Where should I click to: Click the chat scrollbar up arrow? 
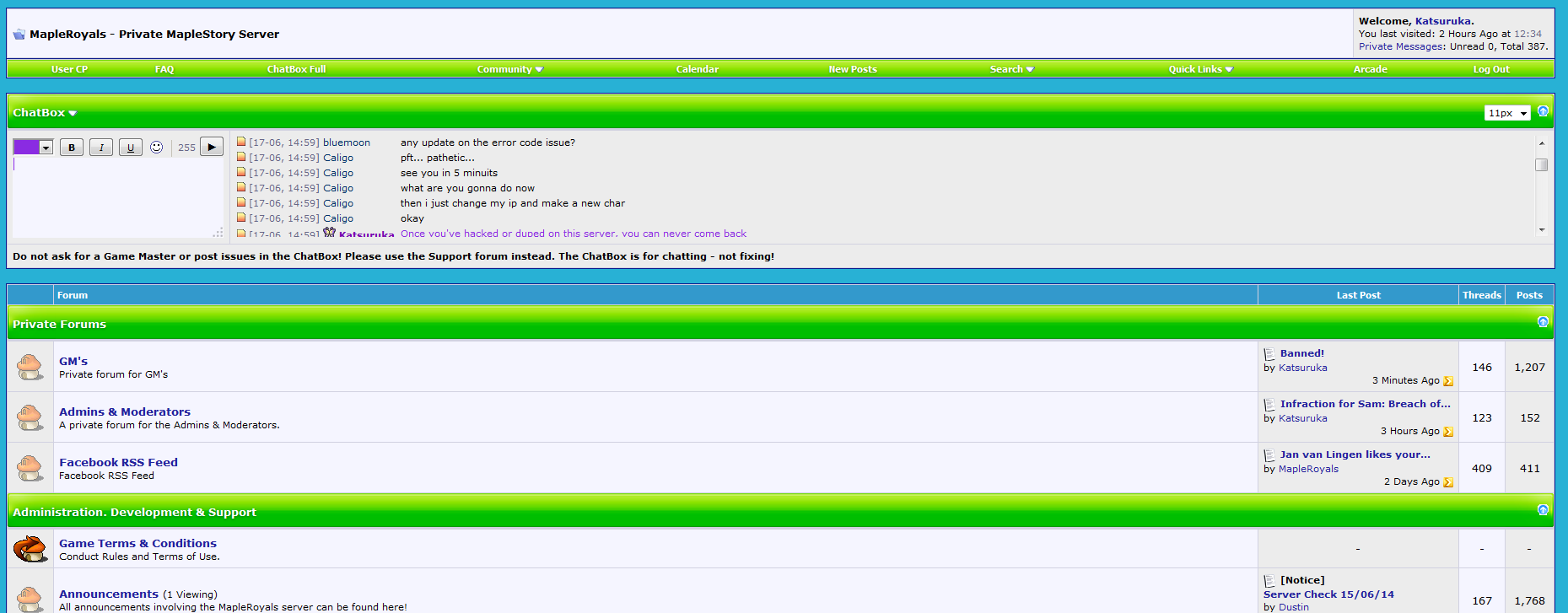coord(1542,143)
